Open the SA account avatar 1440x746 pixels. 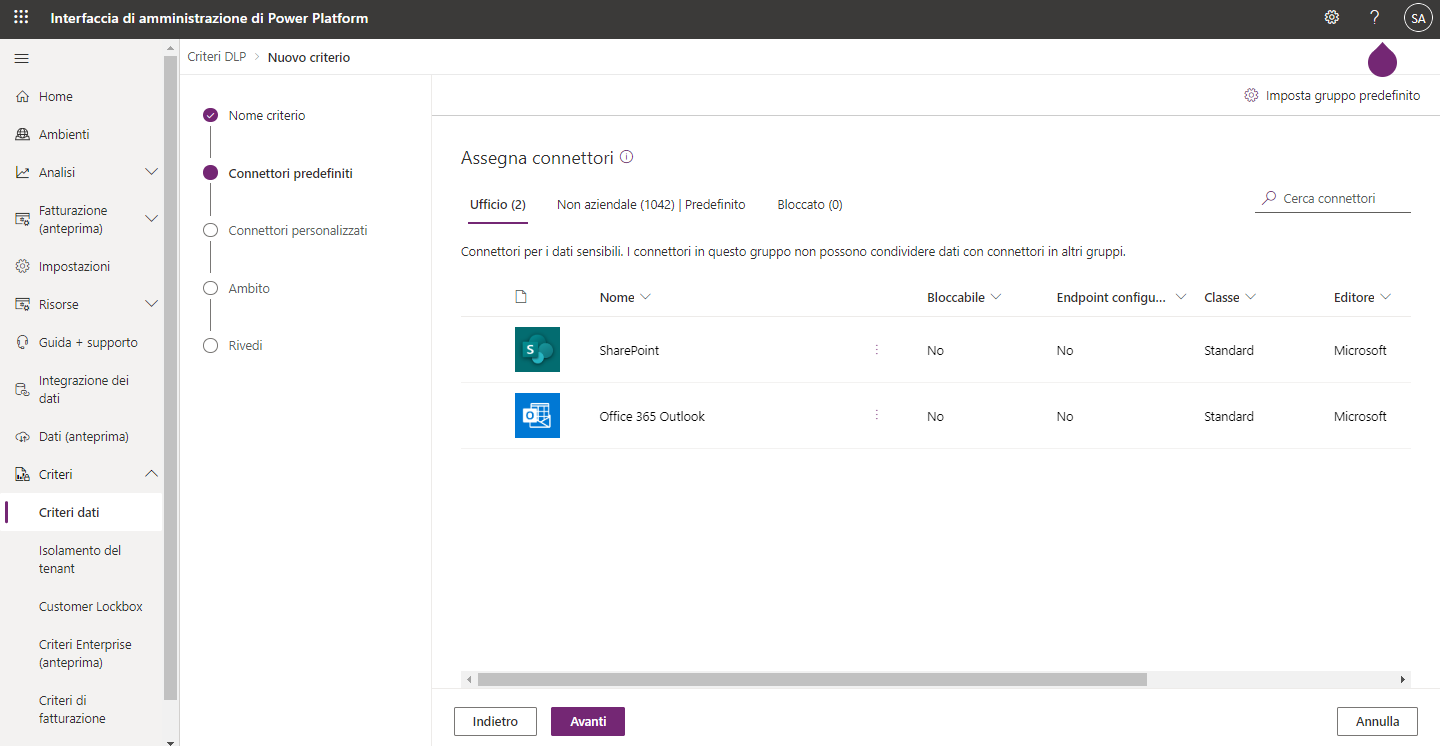1418,17
